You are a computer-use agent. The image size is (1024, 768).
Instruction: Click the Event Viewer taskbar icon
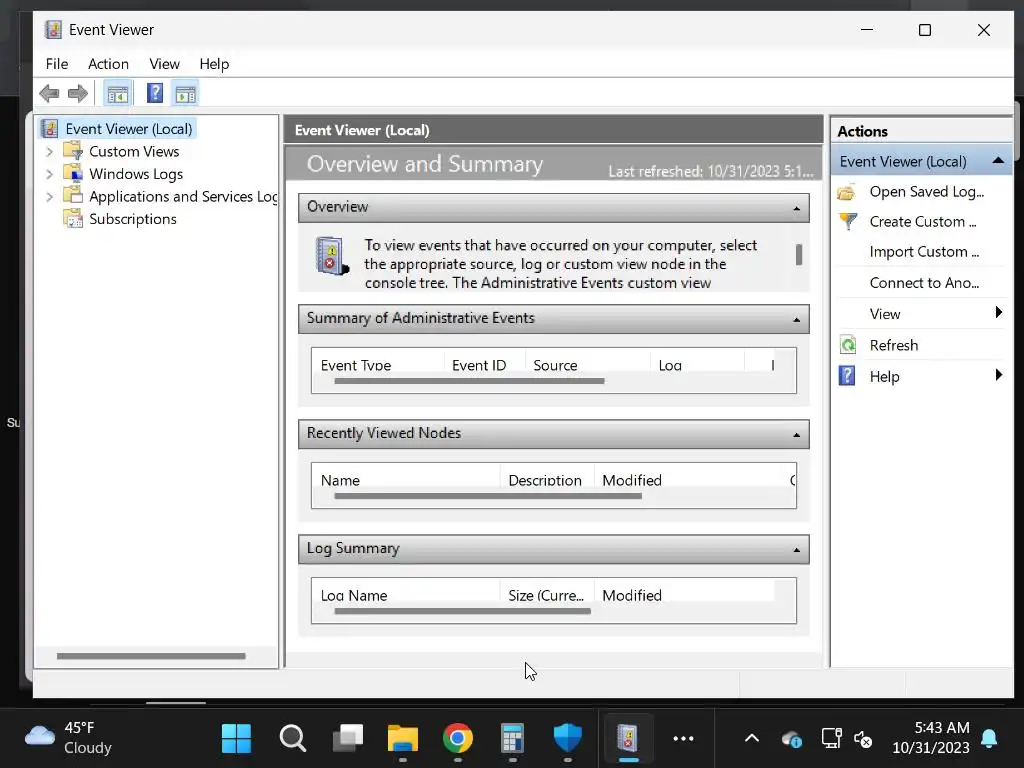(628, 739)
